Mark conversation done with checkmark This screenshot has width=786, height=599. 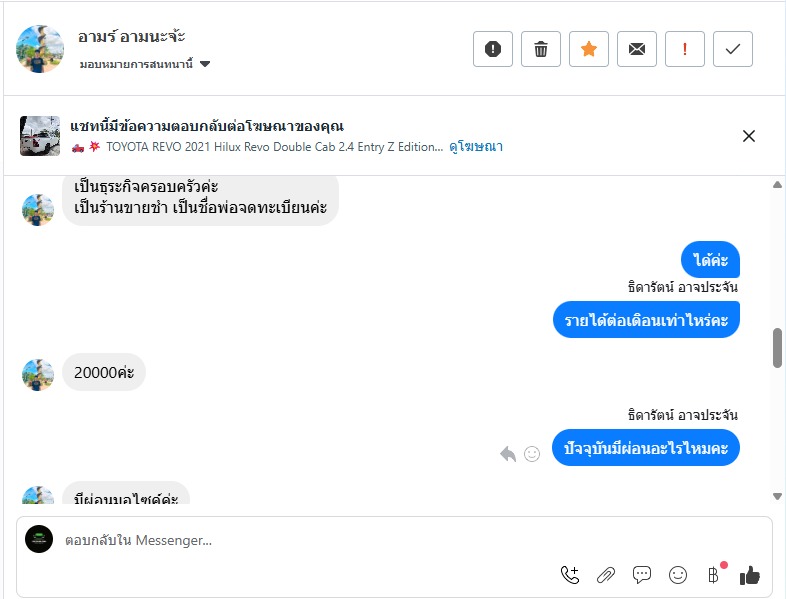click(733, 49)
